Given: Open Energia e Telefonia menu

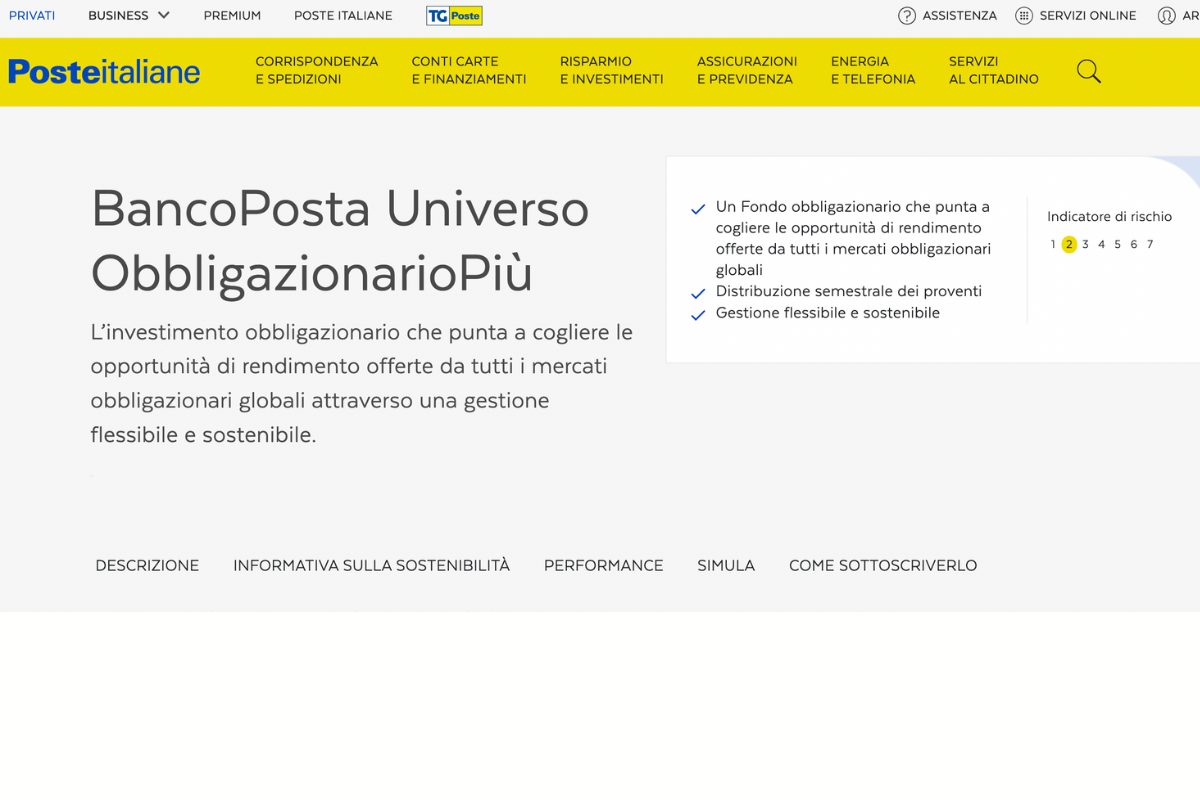Looking at the screenshot, I should 873,70.
